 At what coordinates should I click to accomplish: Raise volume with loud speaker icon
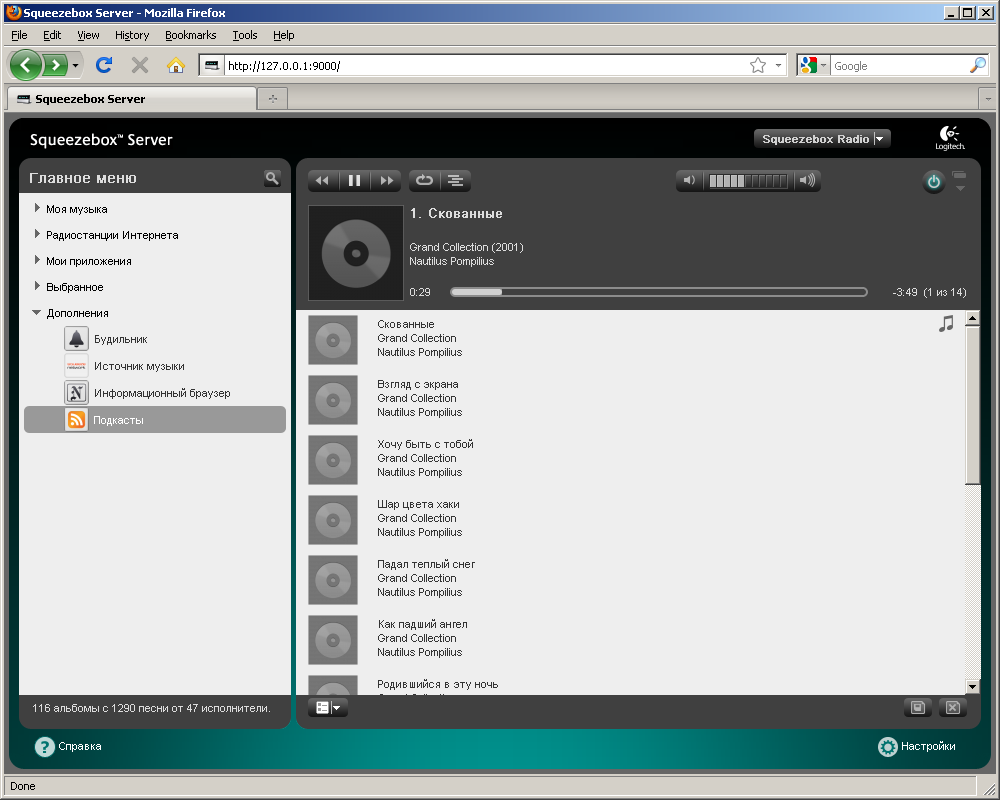click(x=807, y=181)
